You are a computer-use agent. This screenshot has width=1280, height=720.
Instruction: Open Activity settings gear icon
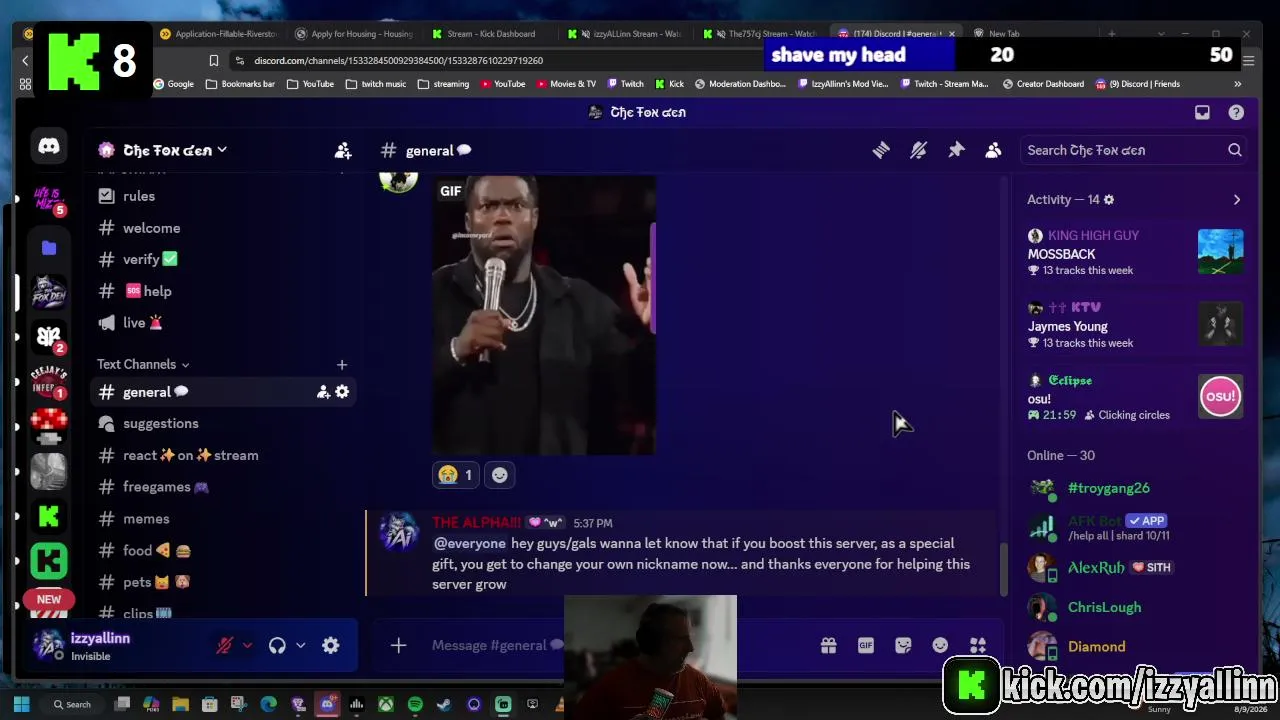tap(1108, 200)
